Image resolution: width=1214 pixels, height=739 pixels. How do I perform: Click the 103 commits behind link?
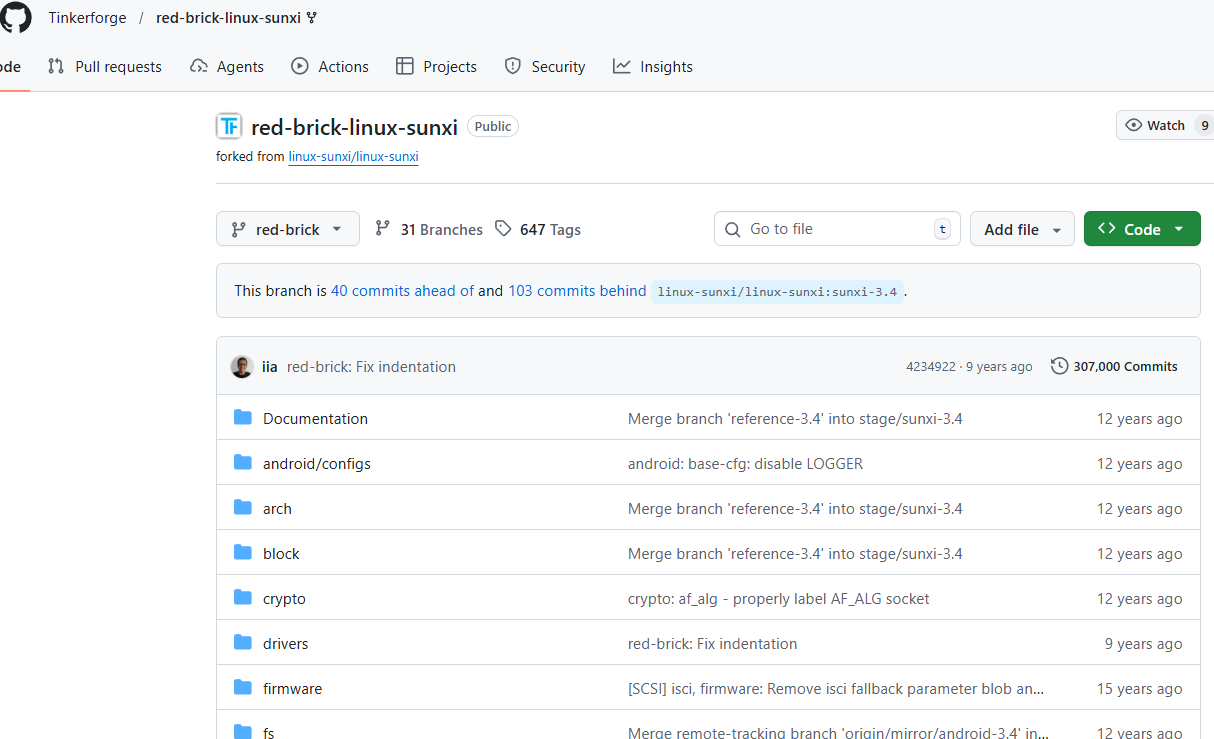(x=577, y=291)
